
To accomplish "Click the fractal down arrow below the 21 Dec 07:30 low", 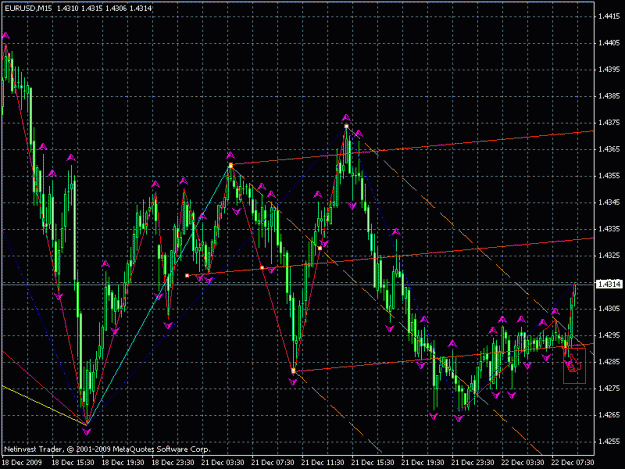I will click(293, 382).
